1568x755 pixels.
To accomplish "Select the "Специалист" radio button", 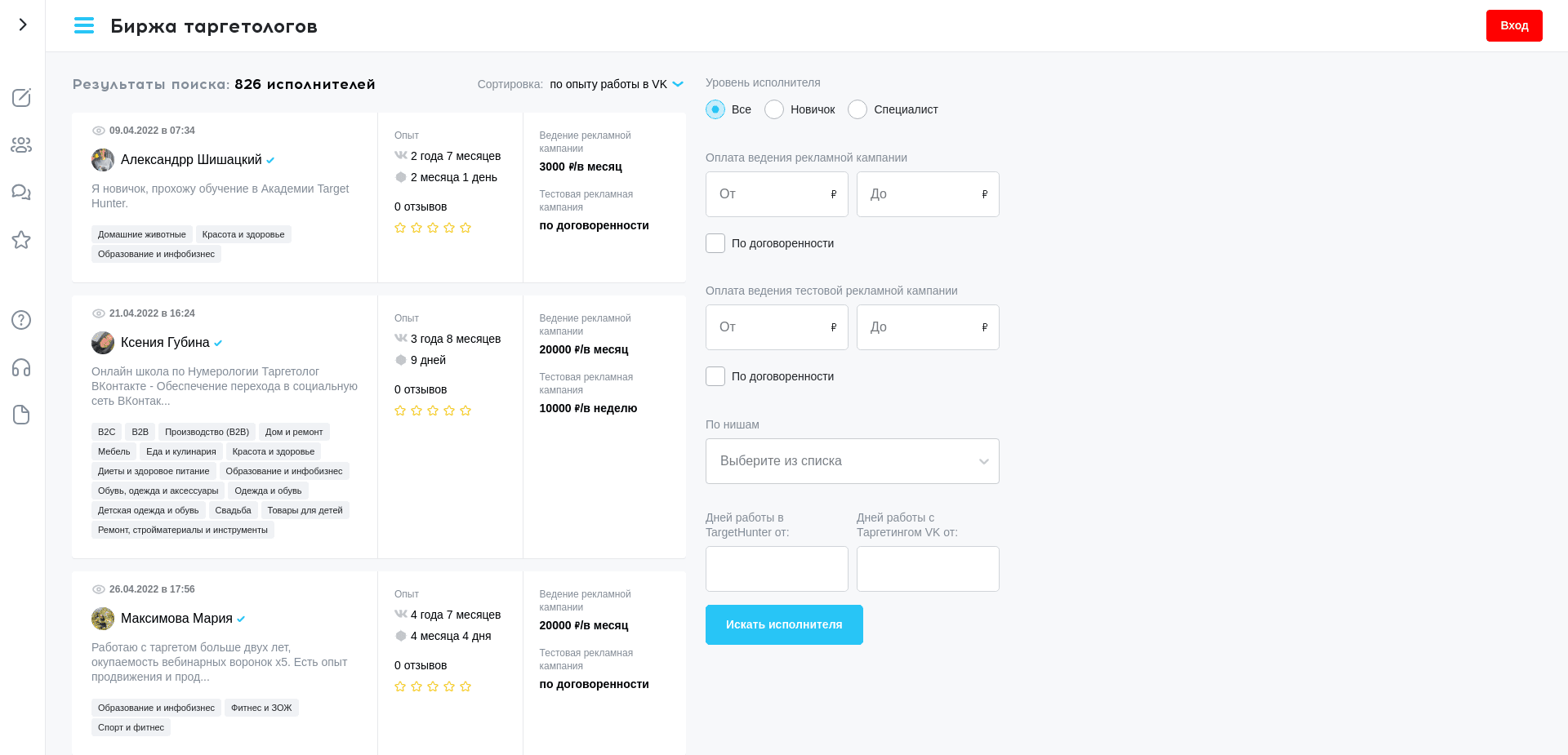I will (x=857, y=109).
